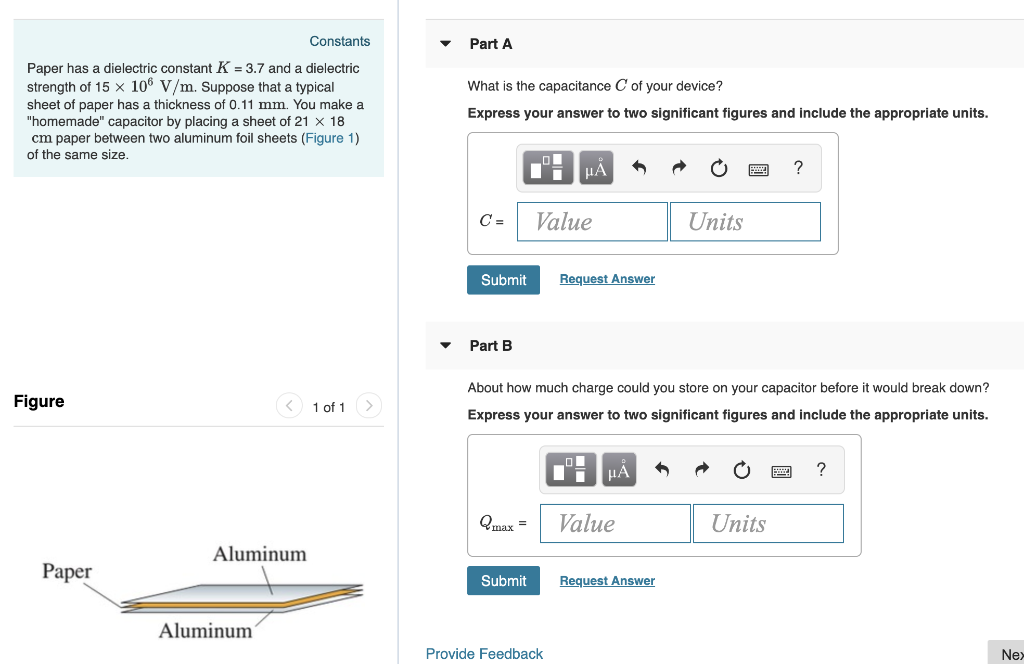
Task: Click the next figure arrow
Action: tap(368, 406)
